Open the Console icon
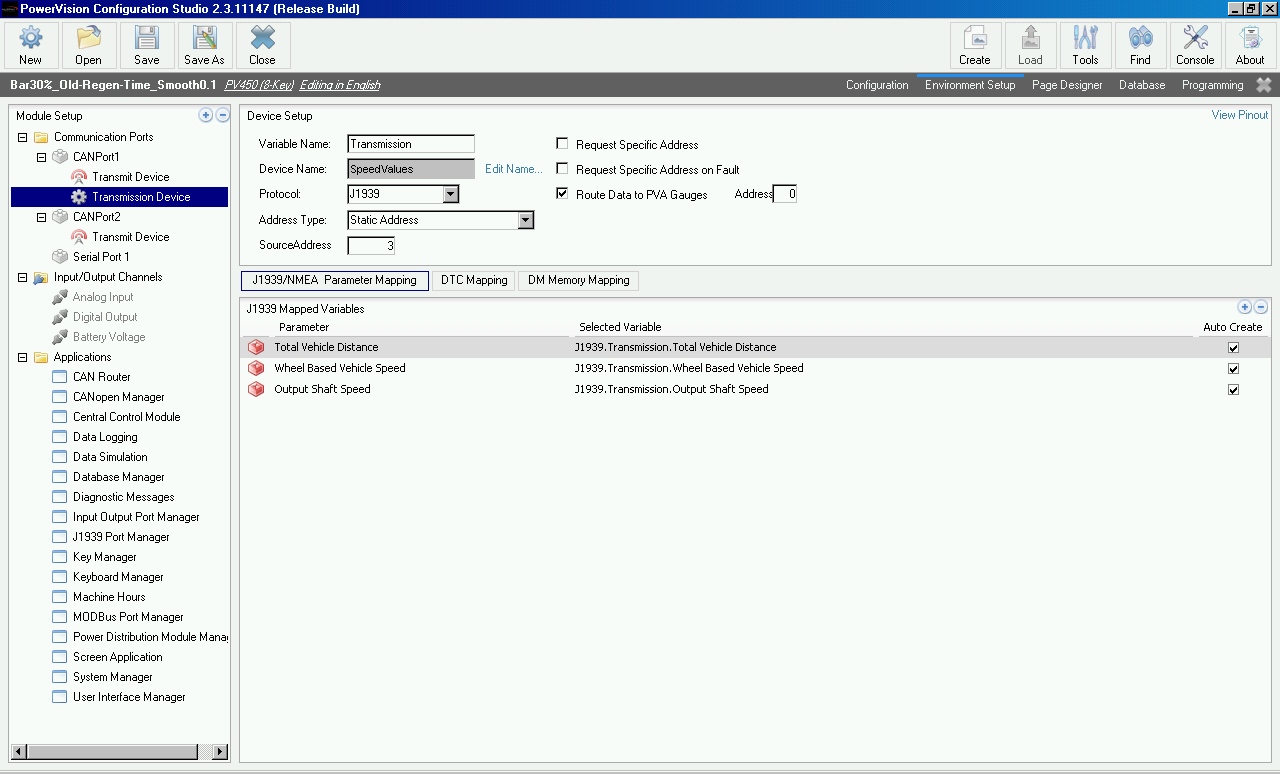Viewport: 1280px width, 774px height. [x=1195, y=46]
